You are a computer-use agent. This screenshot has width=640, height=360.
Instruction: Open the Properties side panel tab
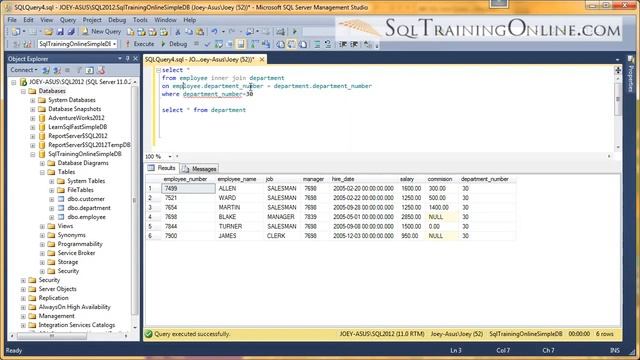[631, 73]
